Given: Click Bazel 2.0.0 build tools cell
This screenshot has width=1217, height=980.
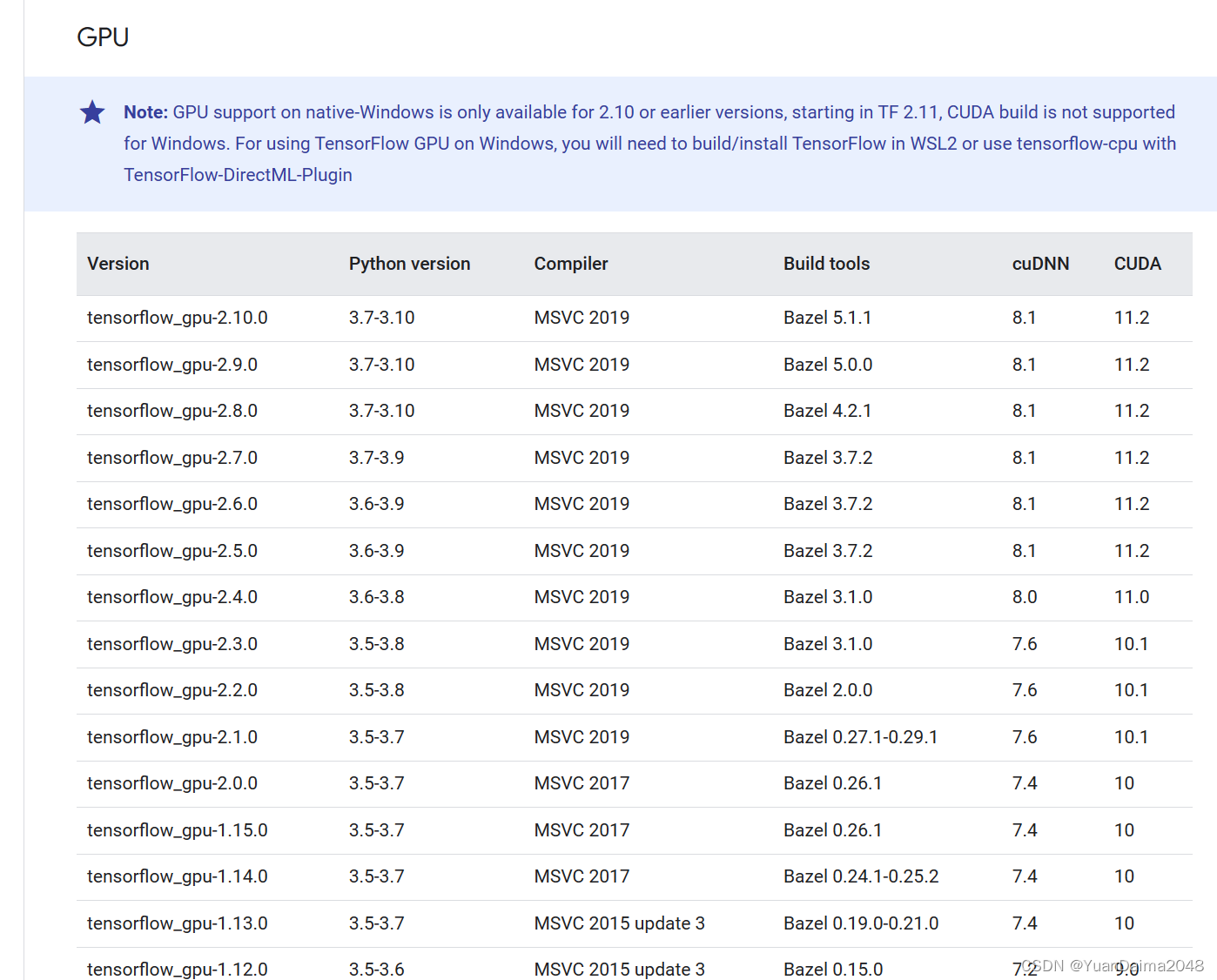Looking at the screenshot, I should [x=828, y=690].
